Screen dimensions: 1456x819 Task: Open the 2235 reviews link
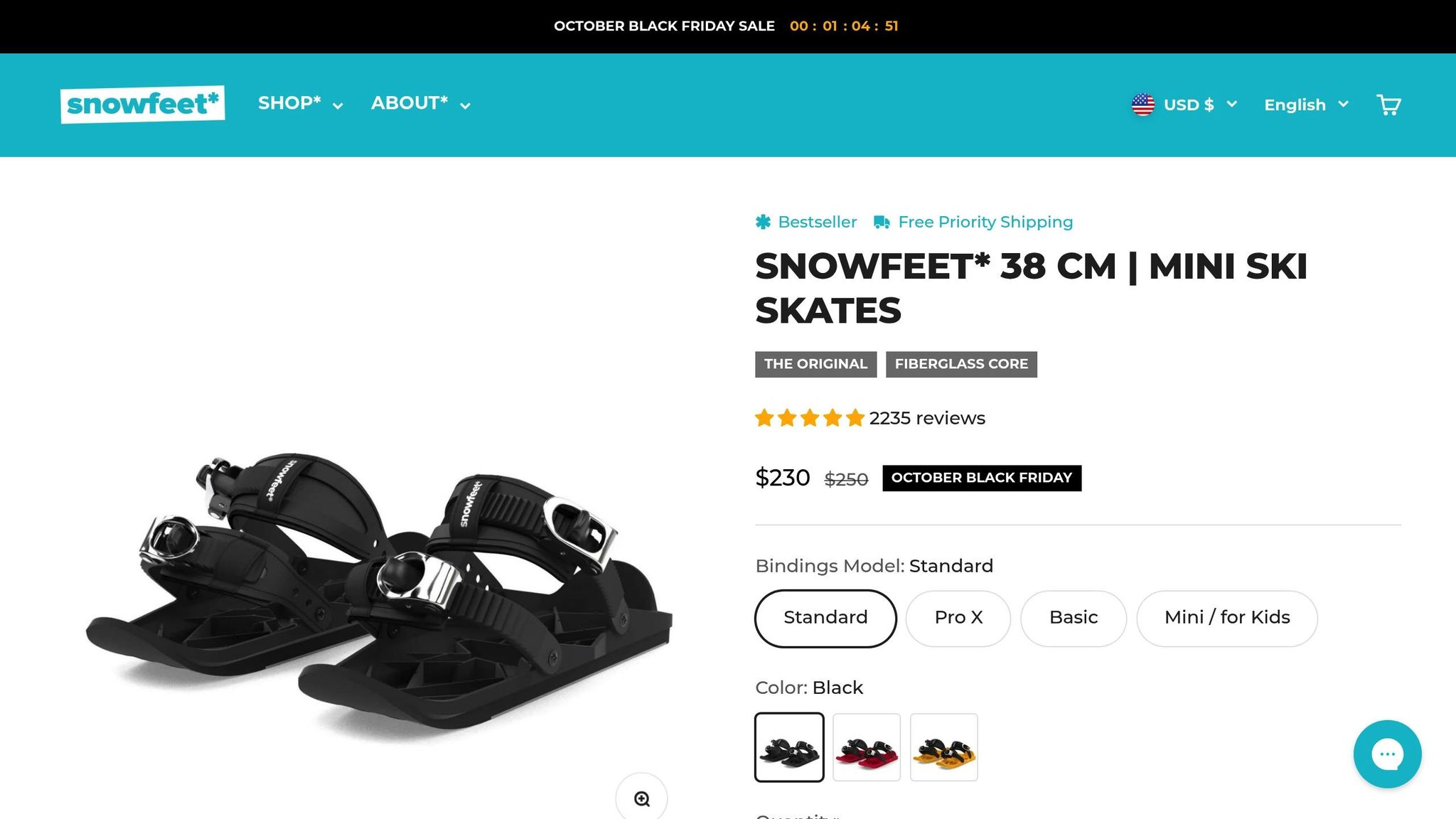click(x=927, y=418)
